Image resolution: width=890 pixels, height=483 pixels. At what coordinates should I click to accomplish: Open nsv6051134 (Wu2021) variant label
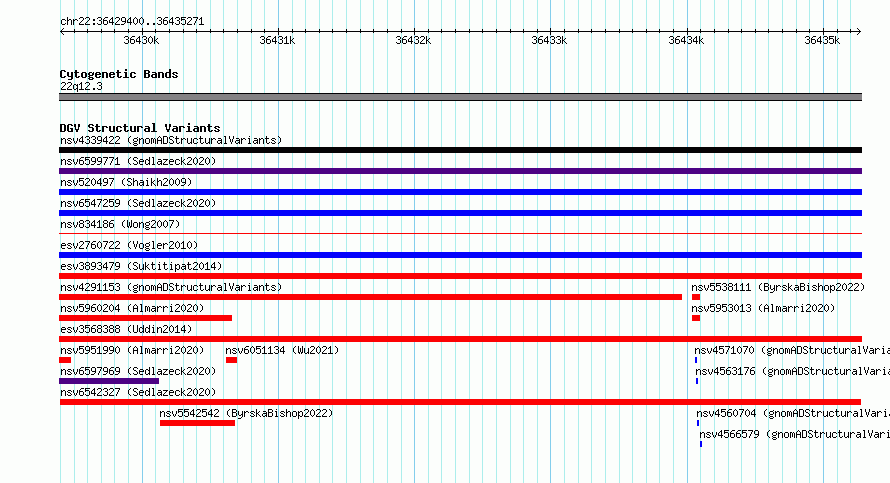(x=282, y=350)
